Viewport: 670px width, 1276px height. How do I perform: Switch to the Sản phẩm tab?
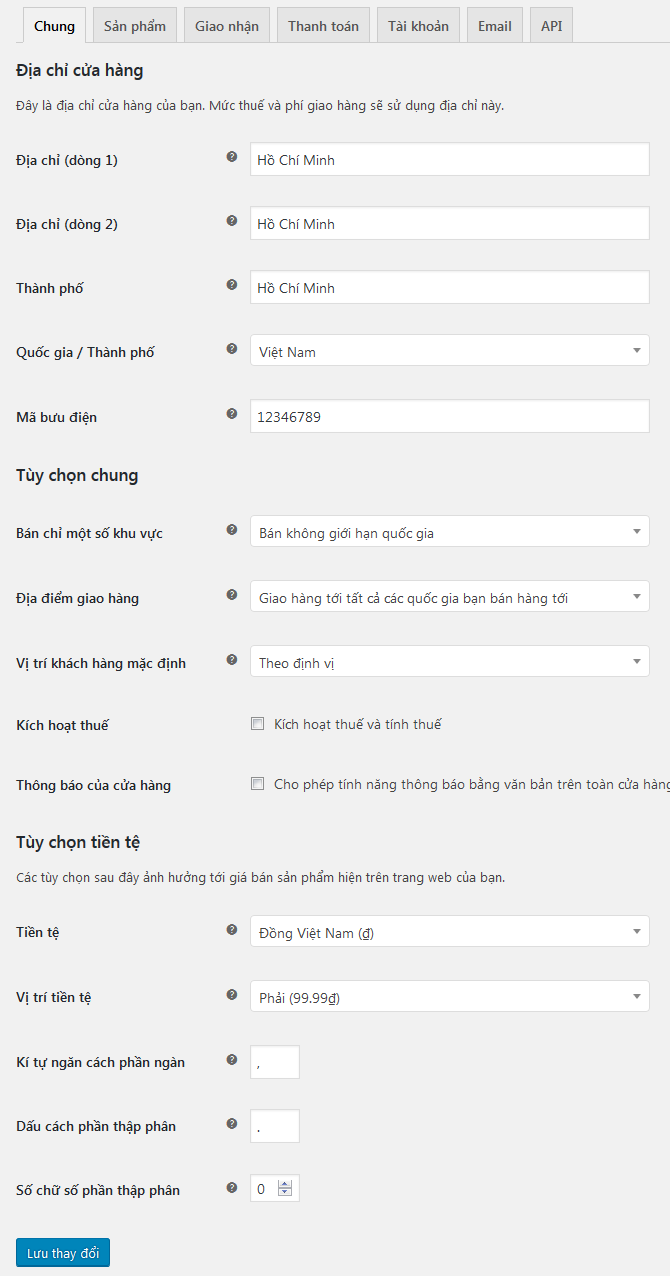tap(135, 26)
